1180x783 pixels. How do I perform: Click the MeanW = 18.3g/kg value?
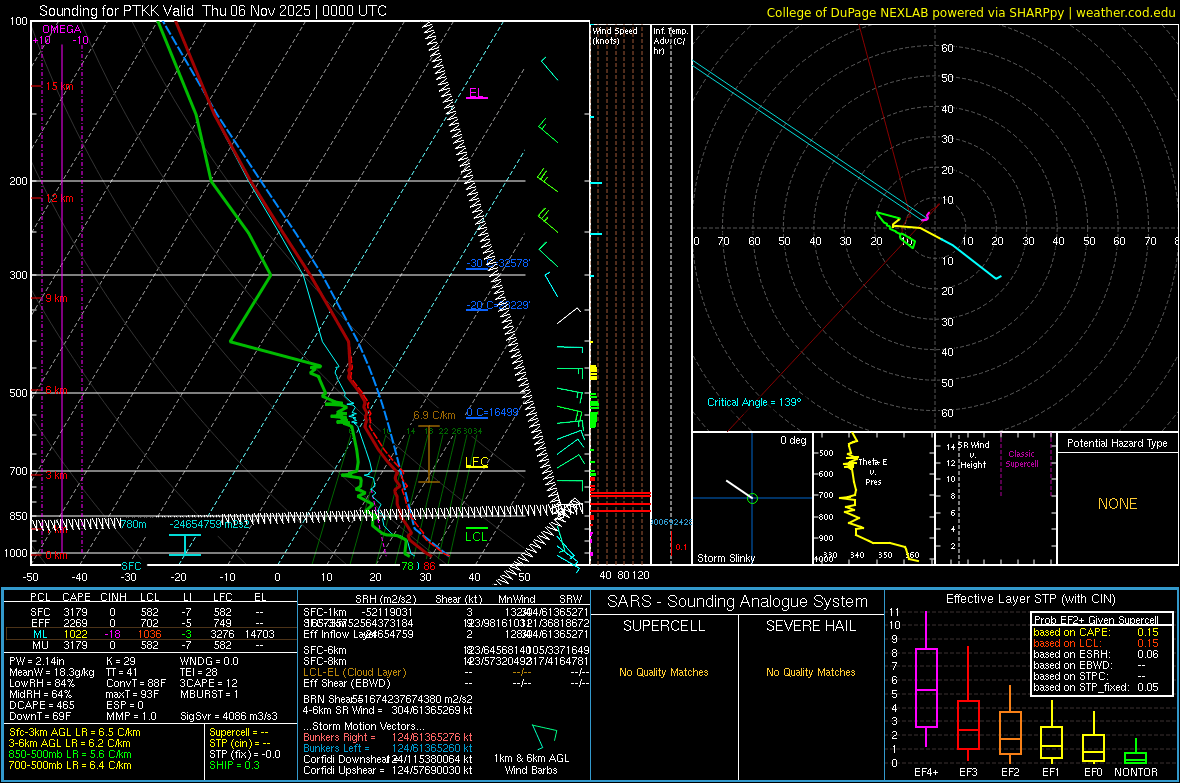tap(52, 672)
